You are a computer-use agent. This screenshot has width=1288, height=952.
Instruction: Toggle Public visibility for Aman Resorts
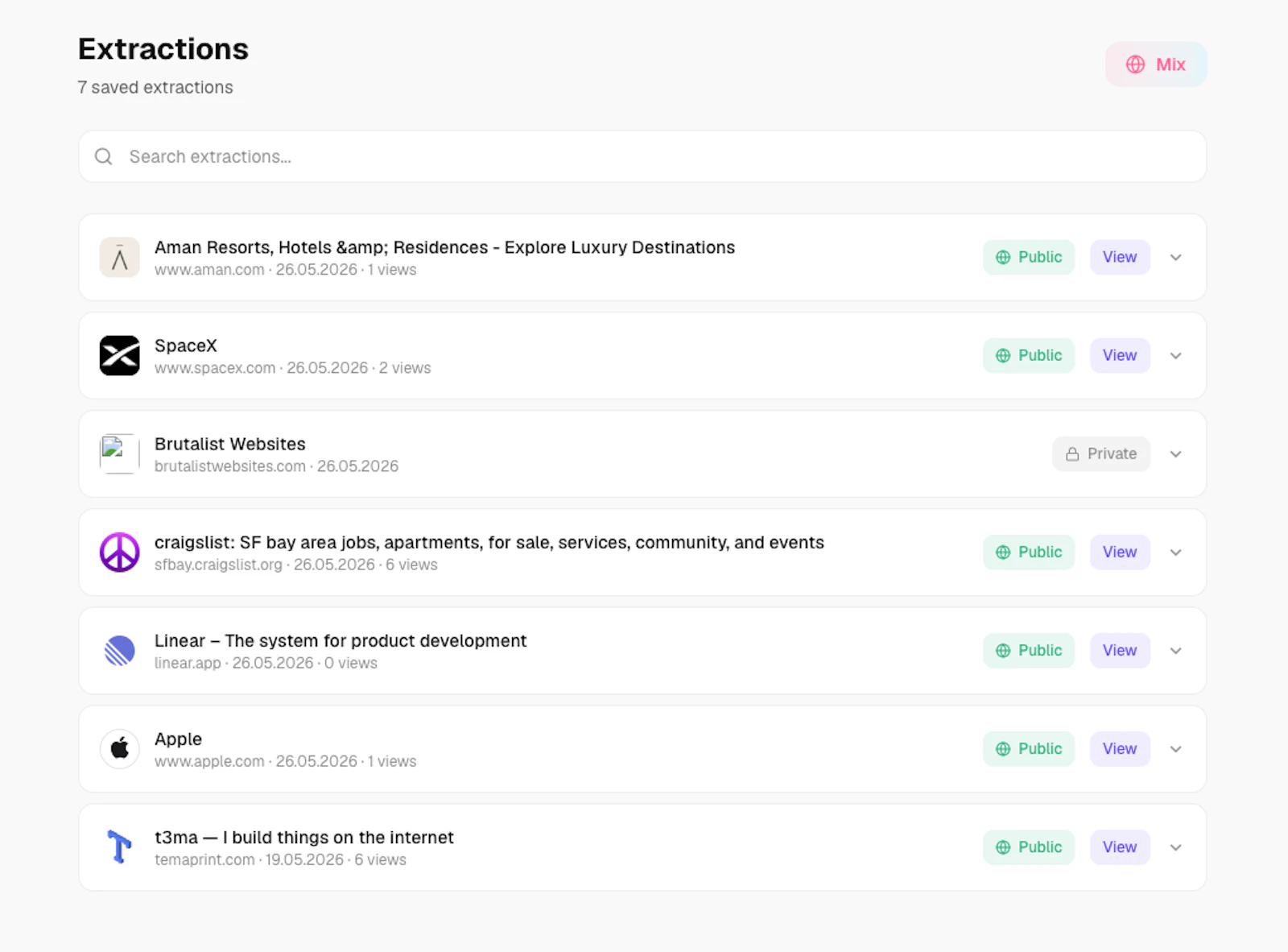click(x=1029, y=257)
